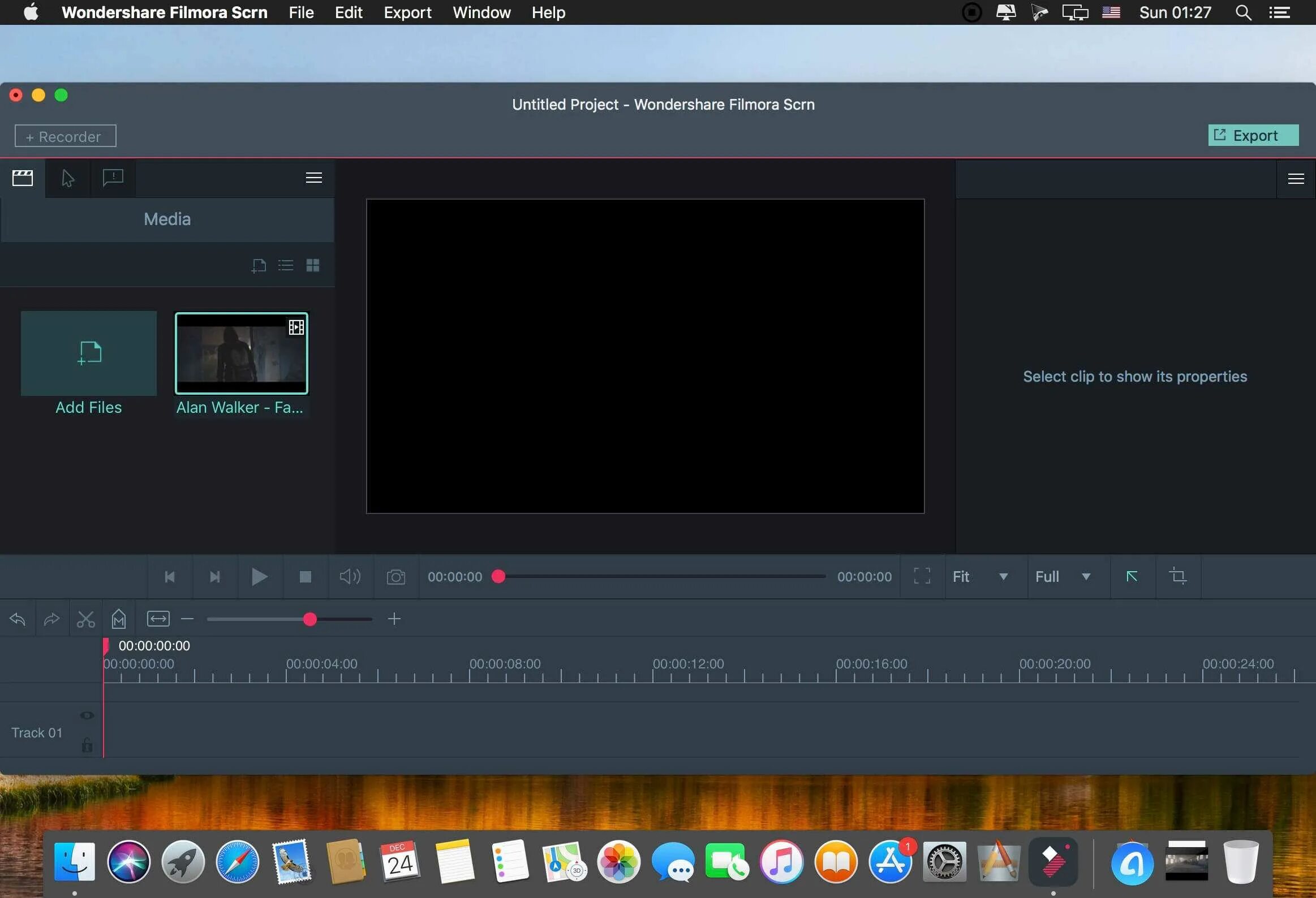The image size is (1316, 898).
Task: Click the + Recorder button
Action: point(65,136)
